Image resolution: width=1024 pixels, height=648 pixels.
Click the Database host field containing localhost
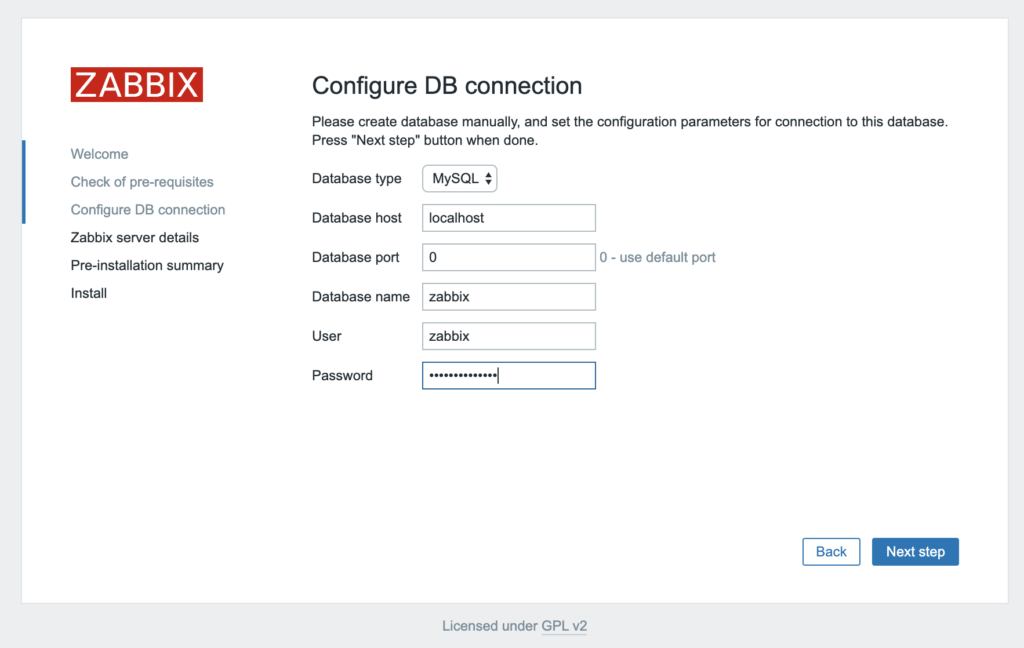tap(508, 218)
